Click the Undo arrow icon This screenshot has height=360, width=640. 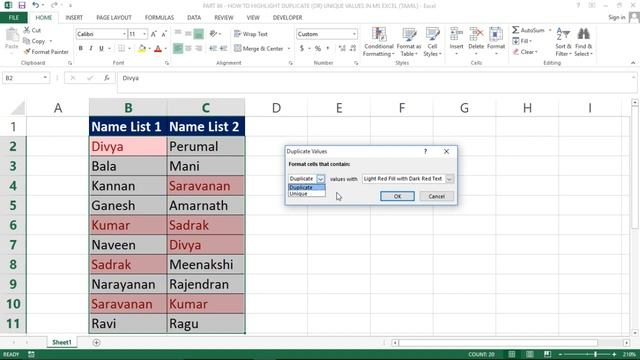click(x=36, y=5)
